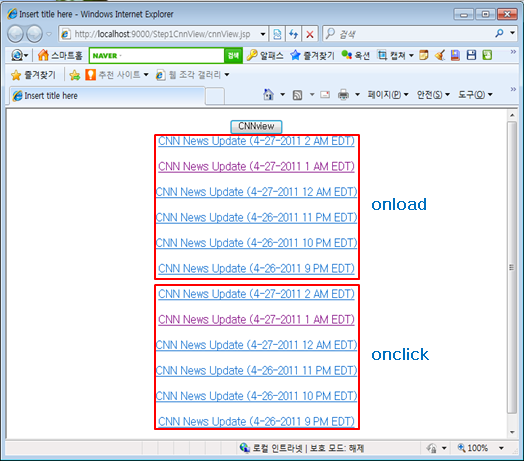Click the add-to-favorites-bar star icon
Viewport: 524px width, 461px height.
click(x=75, y=75)
